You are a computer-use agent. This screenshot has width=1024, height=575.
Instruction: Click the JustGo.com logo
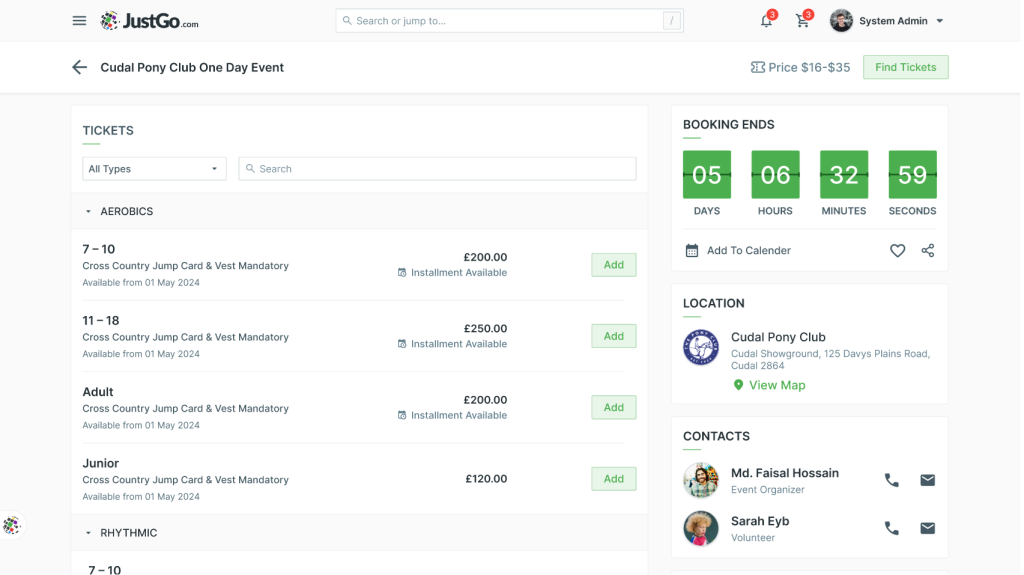click(150, 21)
